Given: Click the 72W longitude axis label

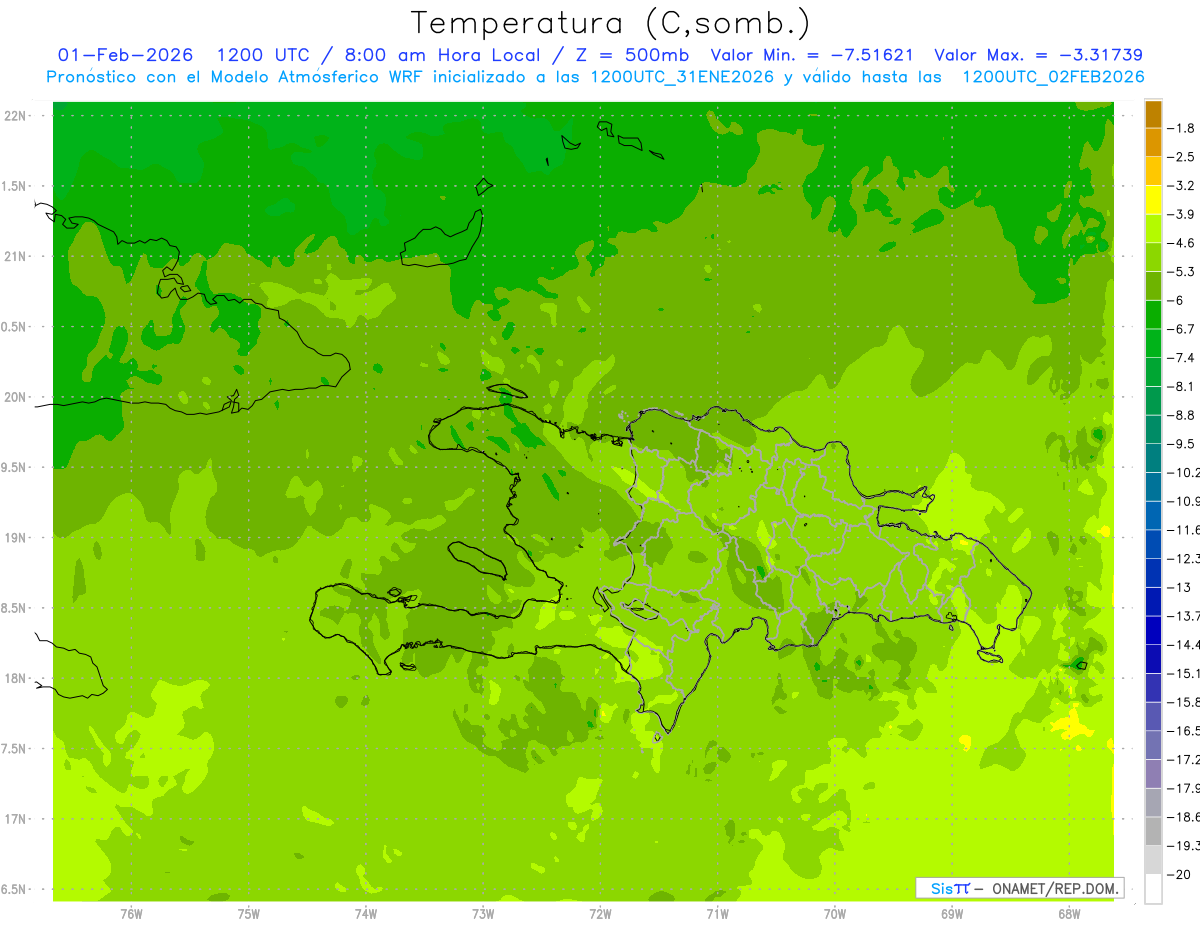Looking at the screenshot, I should [600, 914].
